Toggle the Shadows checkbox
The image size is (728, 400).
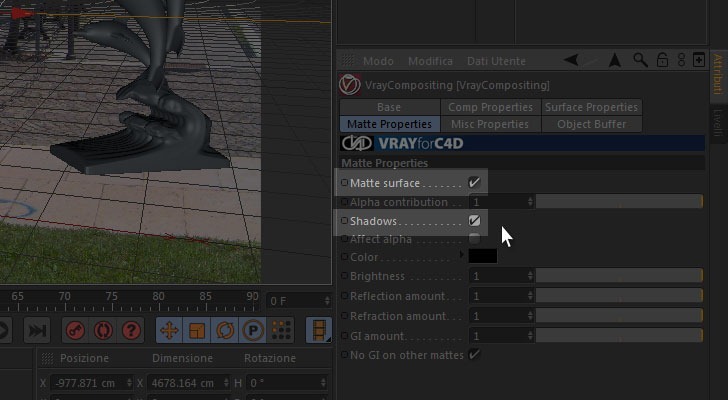pos(474,220)
